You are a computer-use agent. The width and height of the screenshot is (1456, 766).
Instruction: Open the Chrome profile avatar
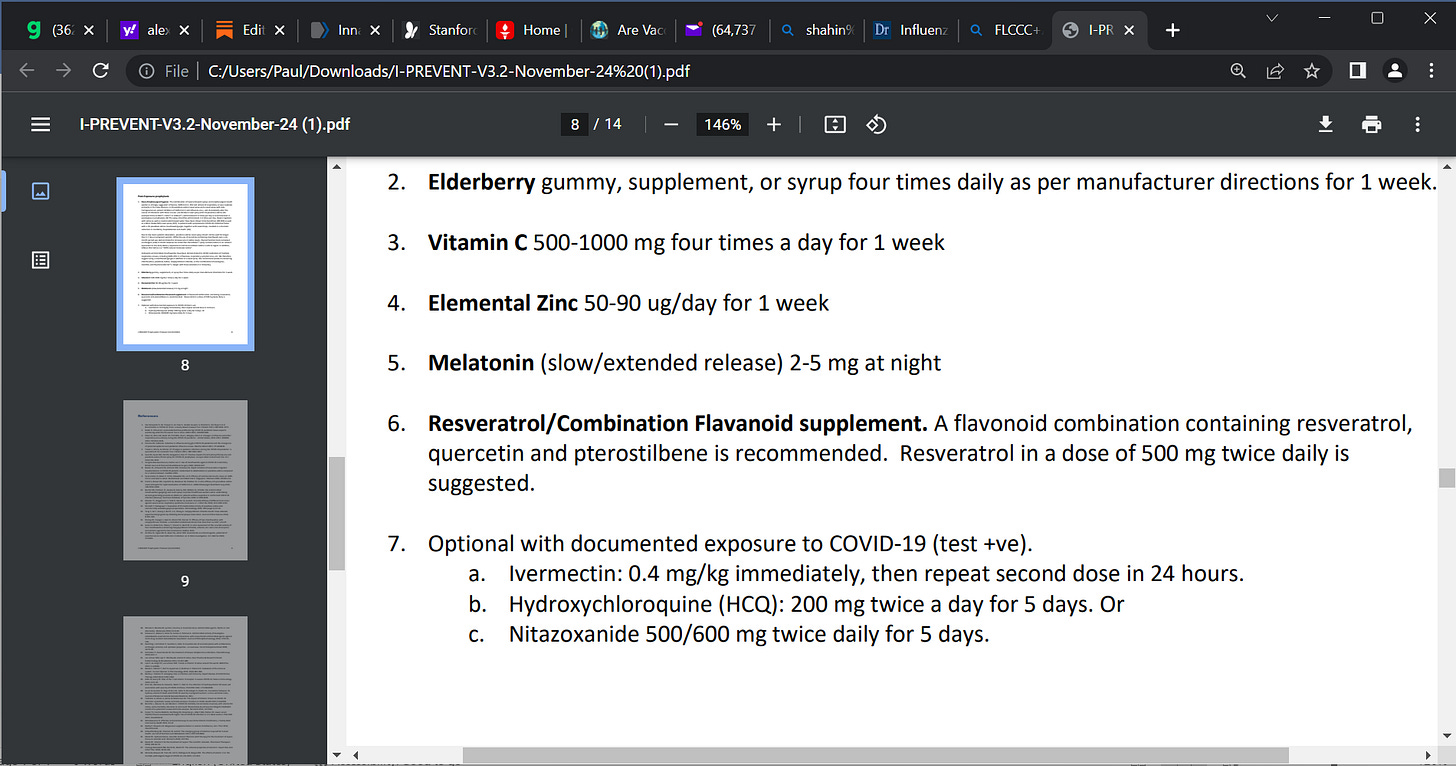tap(1395, 71)
